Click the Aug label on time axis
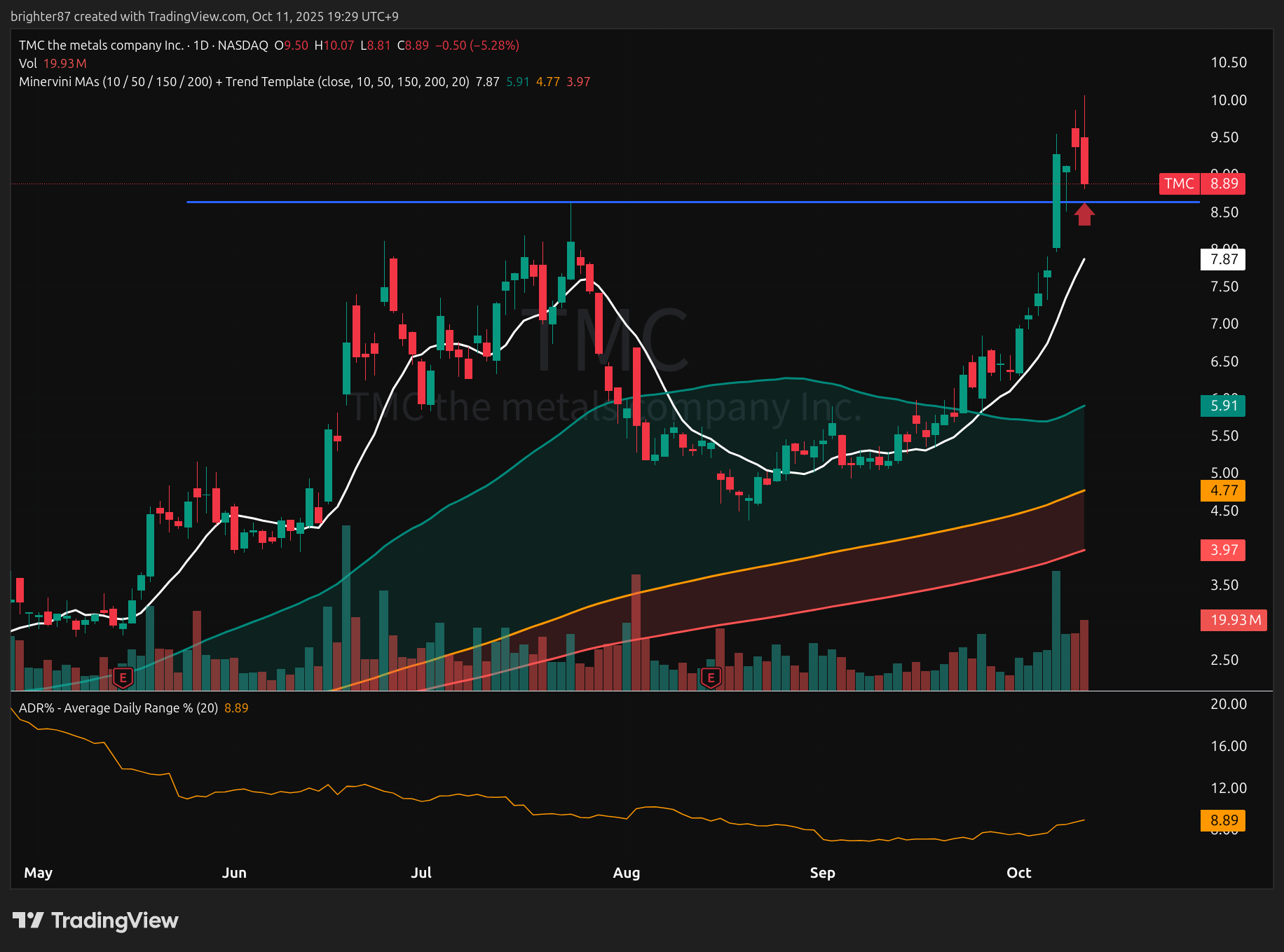This screenshot has height=952, width=1284. click(626, 873)
